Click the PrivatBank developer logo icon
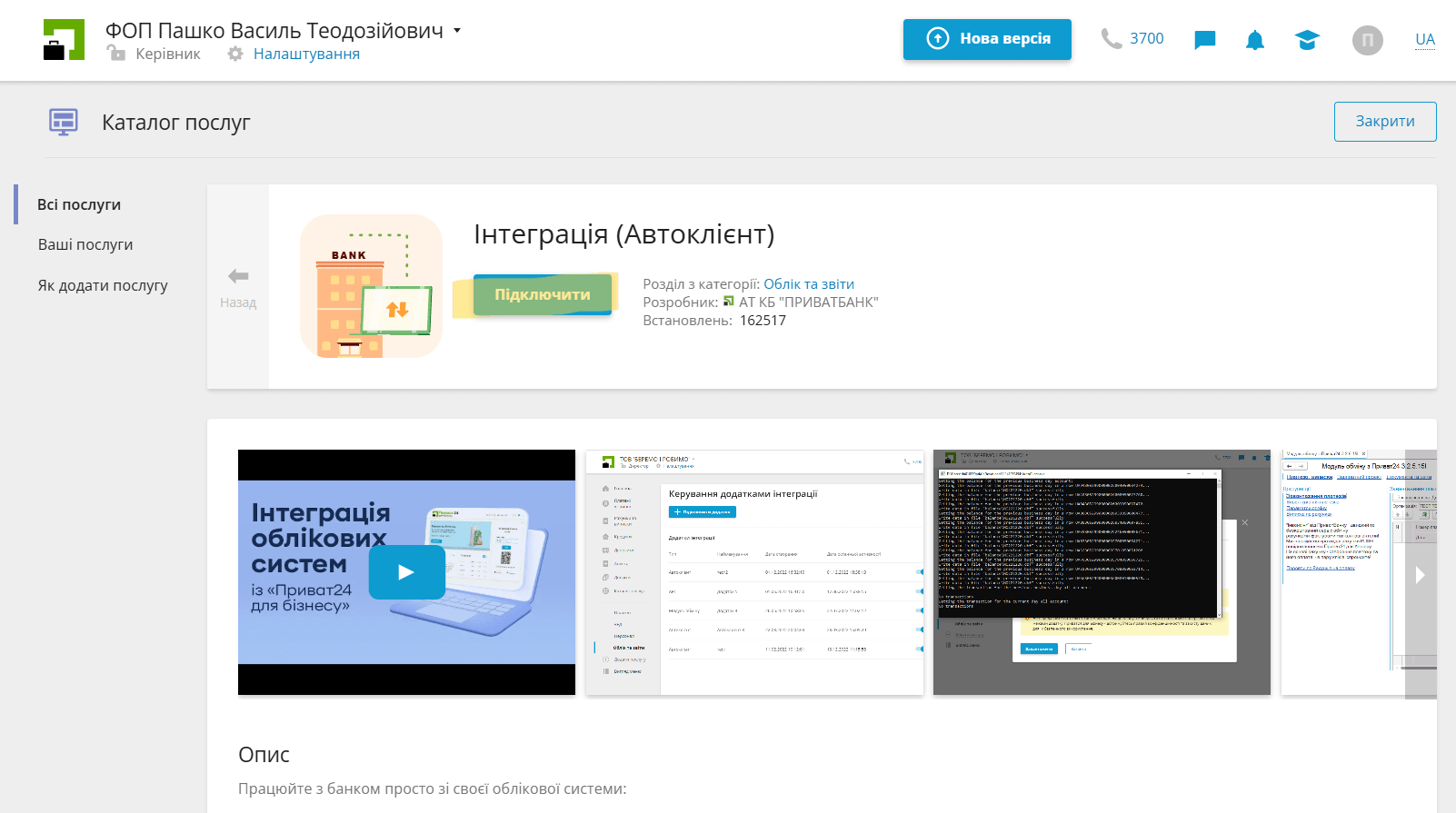 click(729, 302)
